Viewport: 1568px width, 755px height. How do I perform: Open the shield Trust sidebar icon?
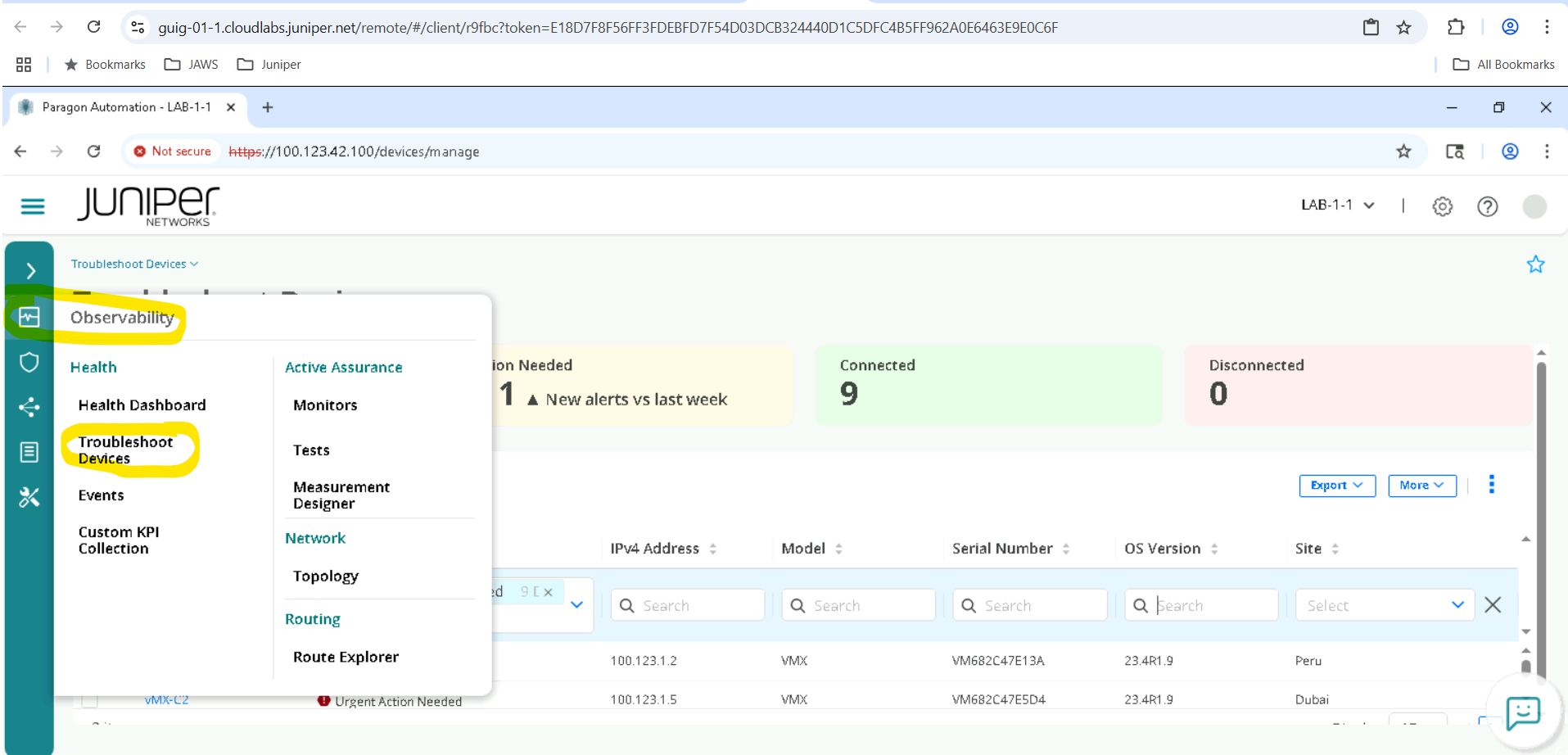[29, 362]
